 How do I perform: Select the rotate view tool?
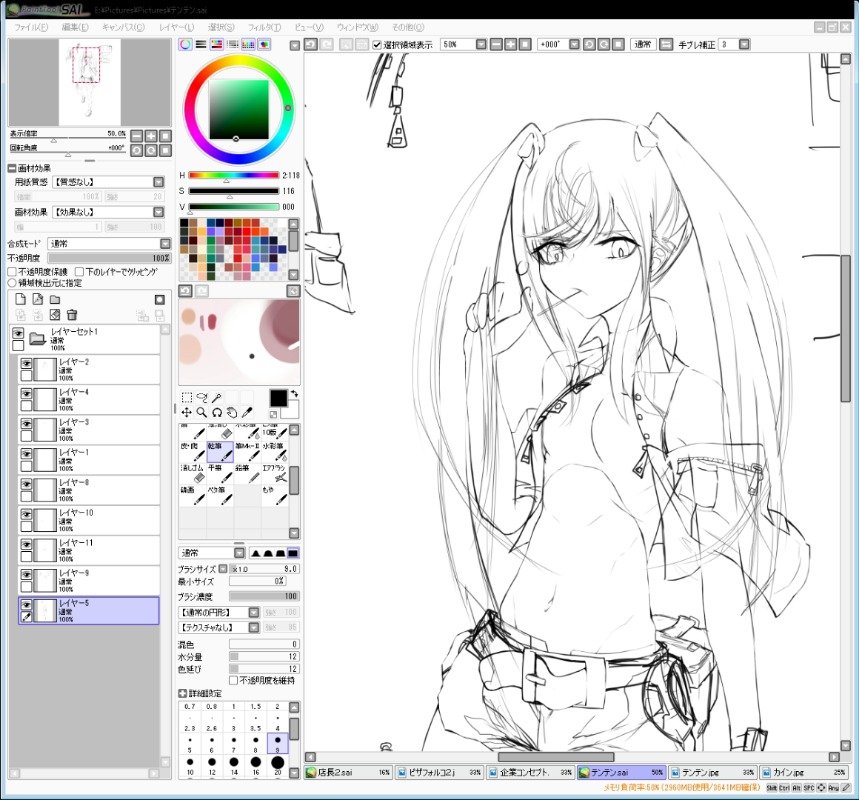[x=217, y=412]
